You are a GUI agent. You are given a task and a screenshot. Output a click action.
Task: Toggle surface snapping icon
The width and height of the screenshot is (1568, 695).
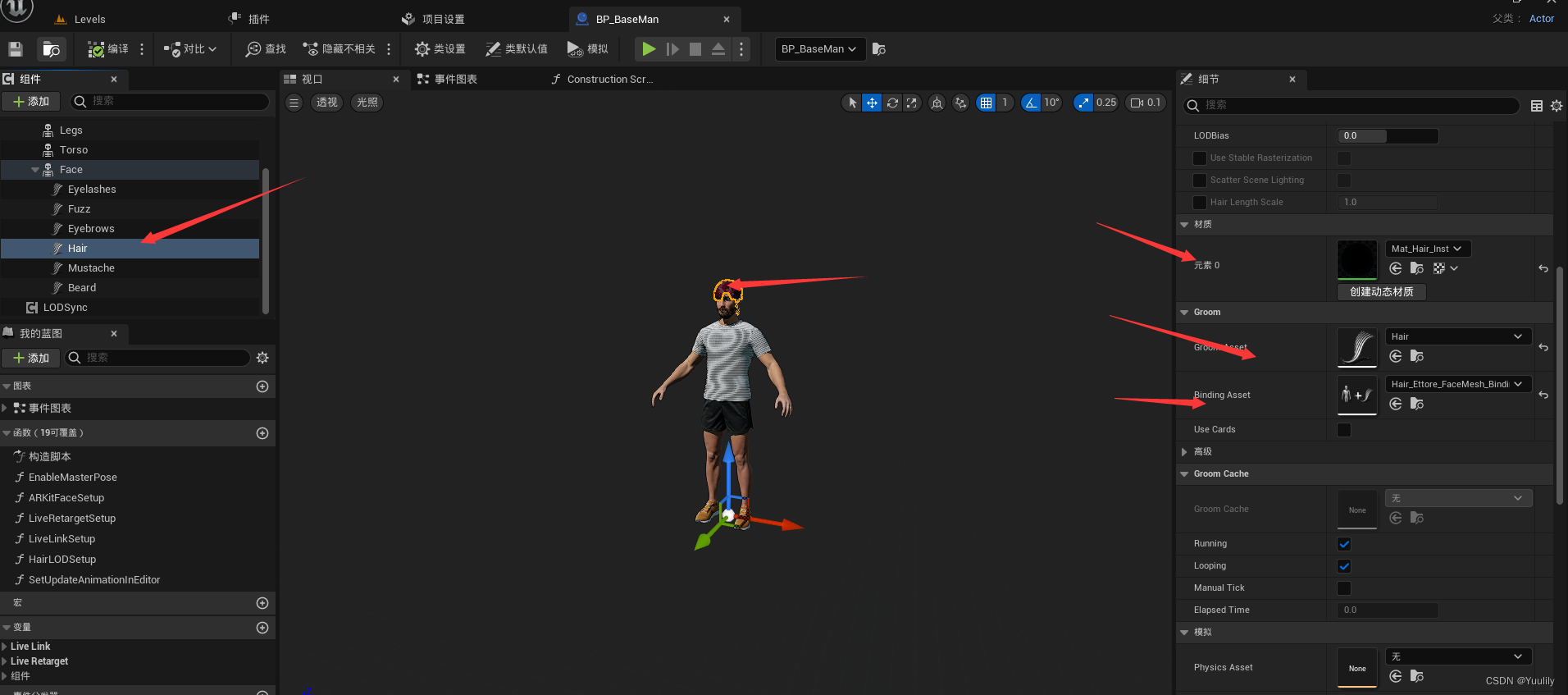pos(960,103)
